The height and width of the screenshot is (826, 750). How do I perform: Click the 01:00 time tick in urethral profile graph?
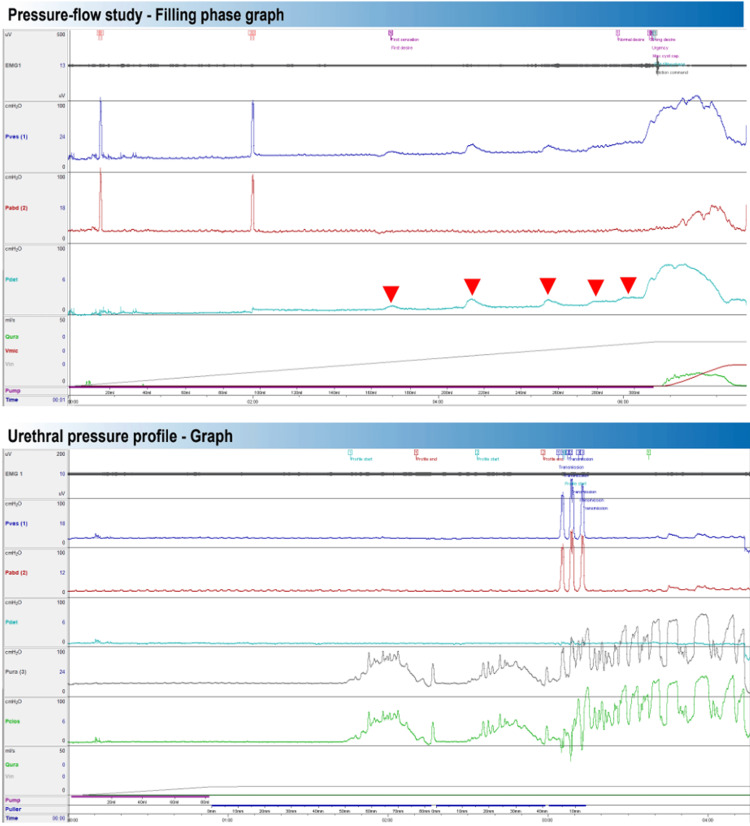pyautogui.click(x=227, y=820)
